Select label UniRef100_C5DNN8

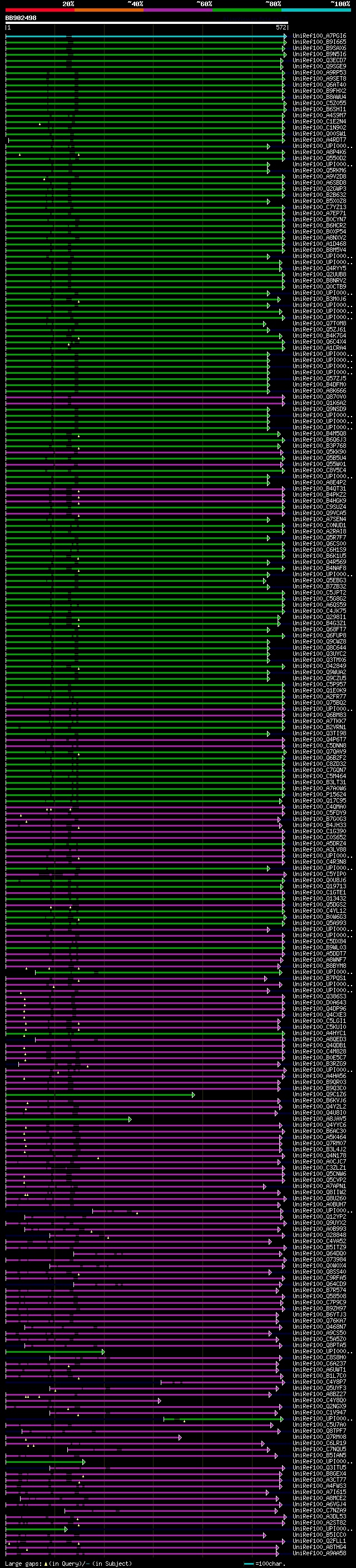(319, 746)
